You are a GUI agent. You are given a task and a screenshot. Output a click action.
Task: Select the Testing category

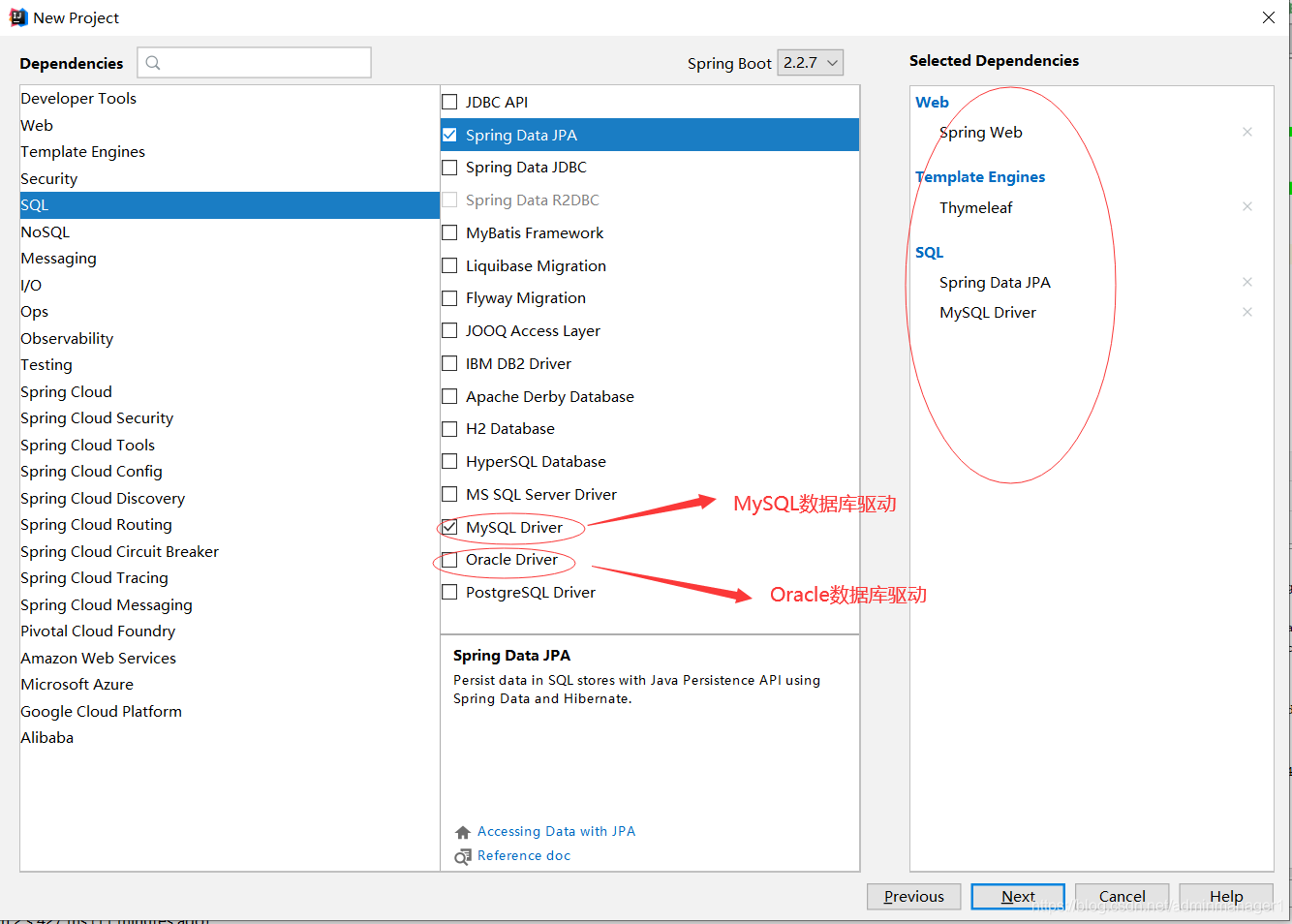(230, 365)
